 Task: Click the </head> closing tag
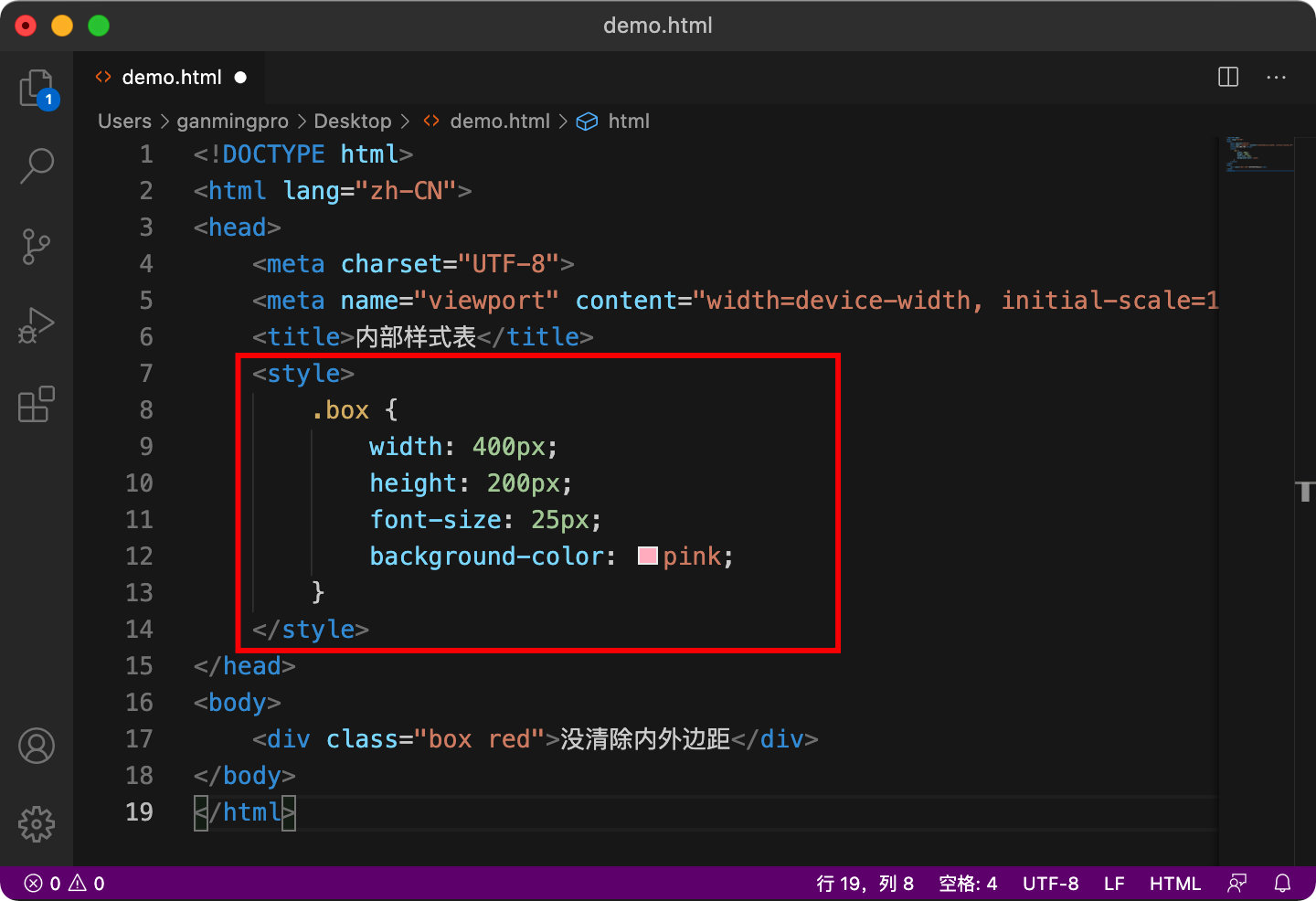(245, 666)
